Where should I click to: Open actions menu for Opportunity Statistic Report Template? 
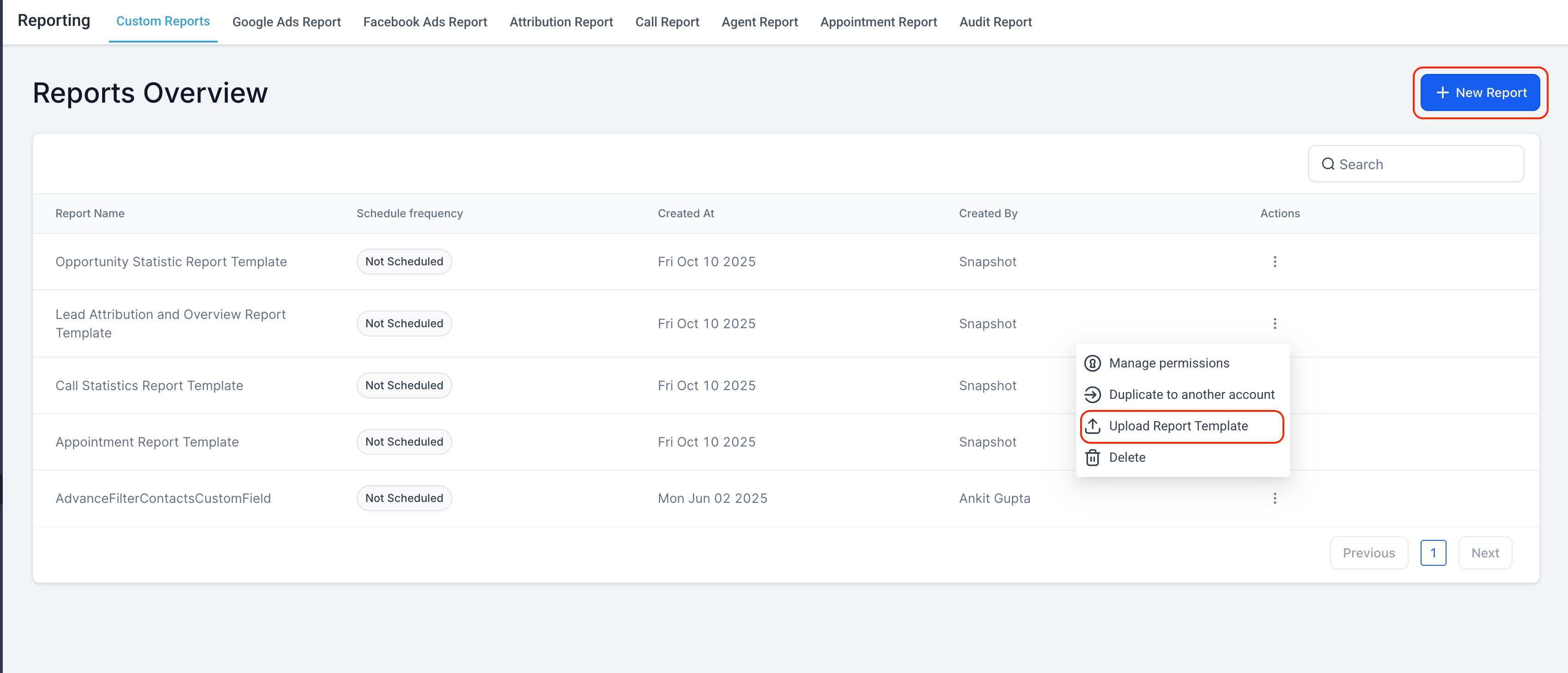(x=1275, y=261)
